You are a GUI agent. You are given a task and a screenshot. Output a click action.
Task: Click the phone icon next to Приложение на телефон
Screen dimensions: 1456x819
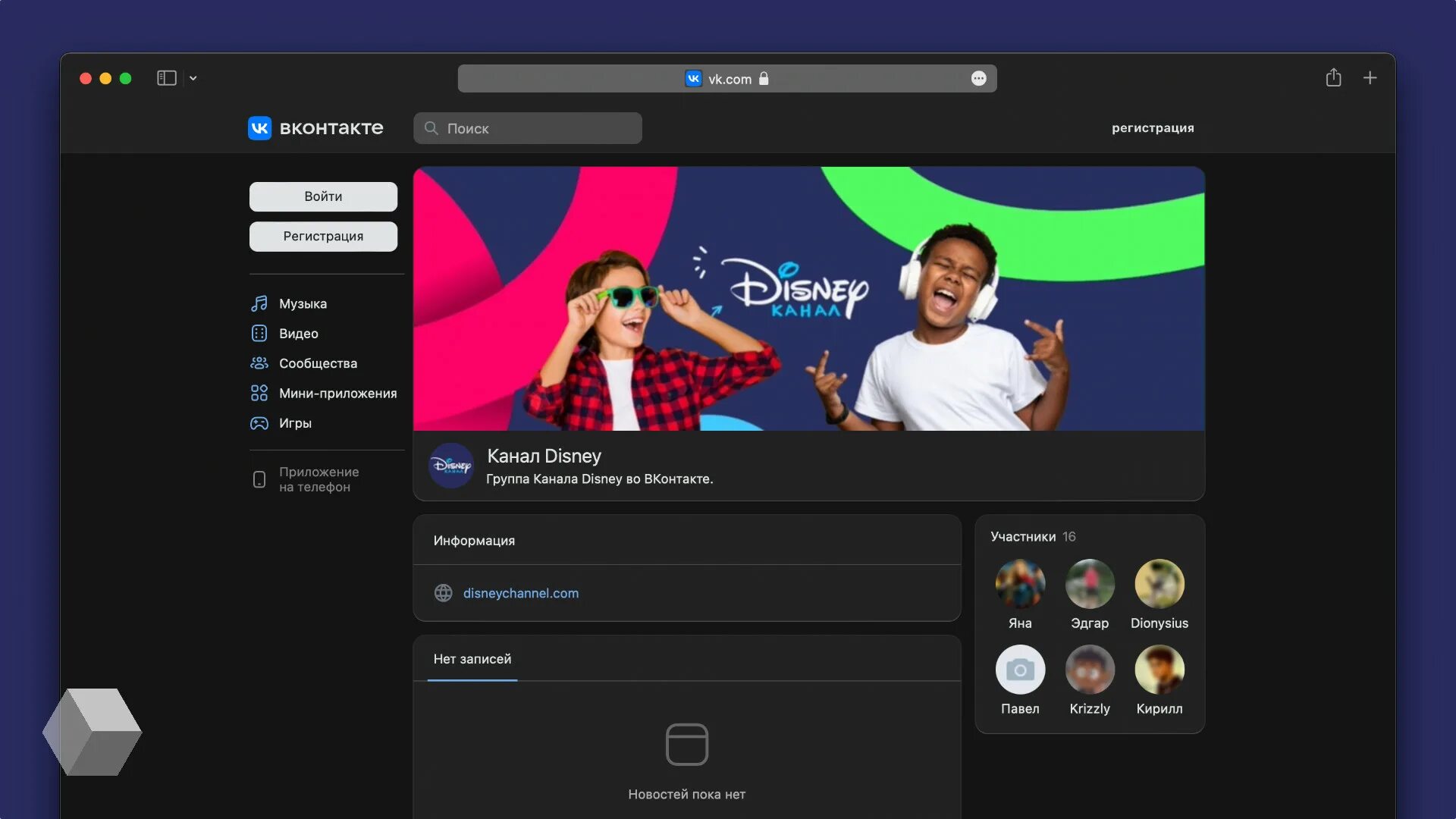pos(259,479)
